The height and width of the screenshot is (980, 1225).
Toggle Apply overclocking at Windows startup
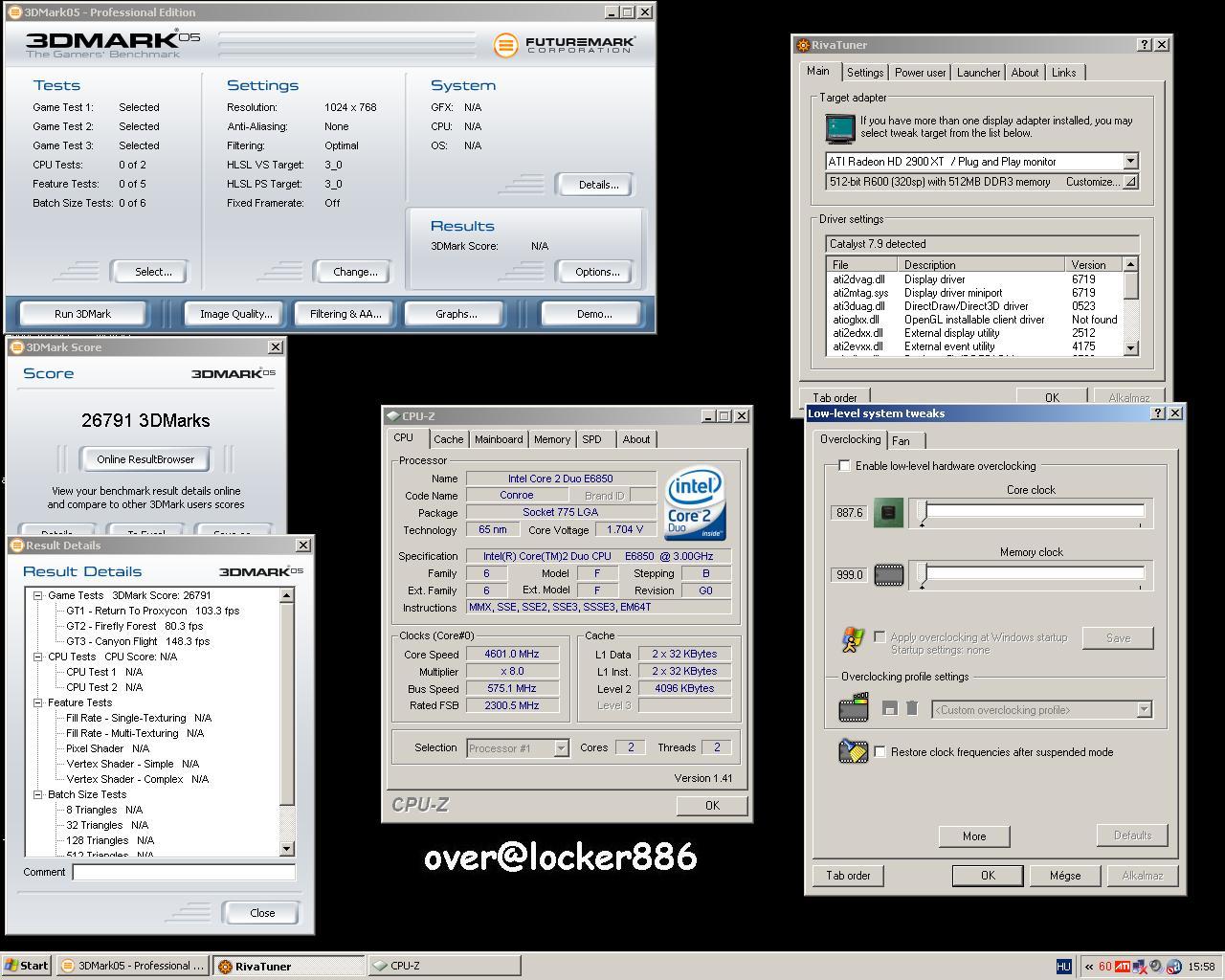click(x=880, y=637)
